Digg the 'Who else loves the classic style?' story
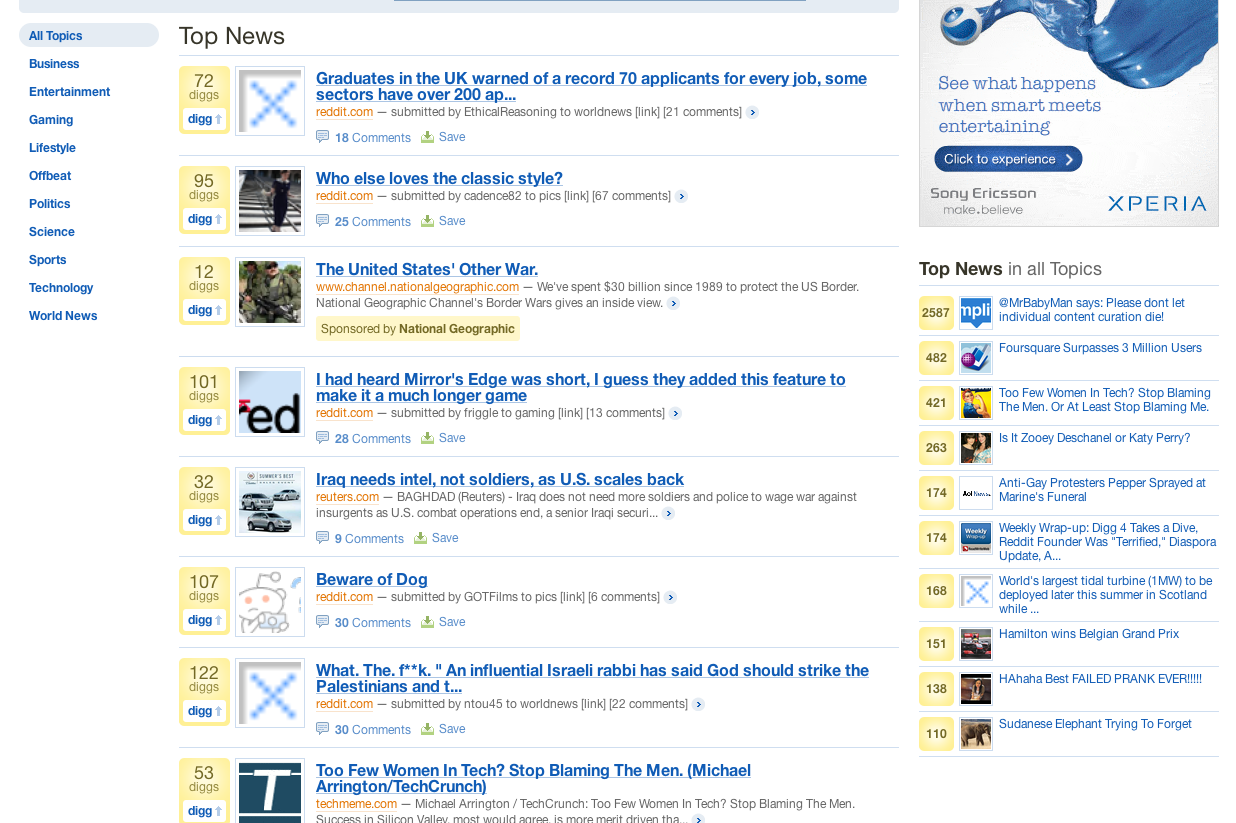 coord(204,219)
